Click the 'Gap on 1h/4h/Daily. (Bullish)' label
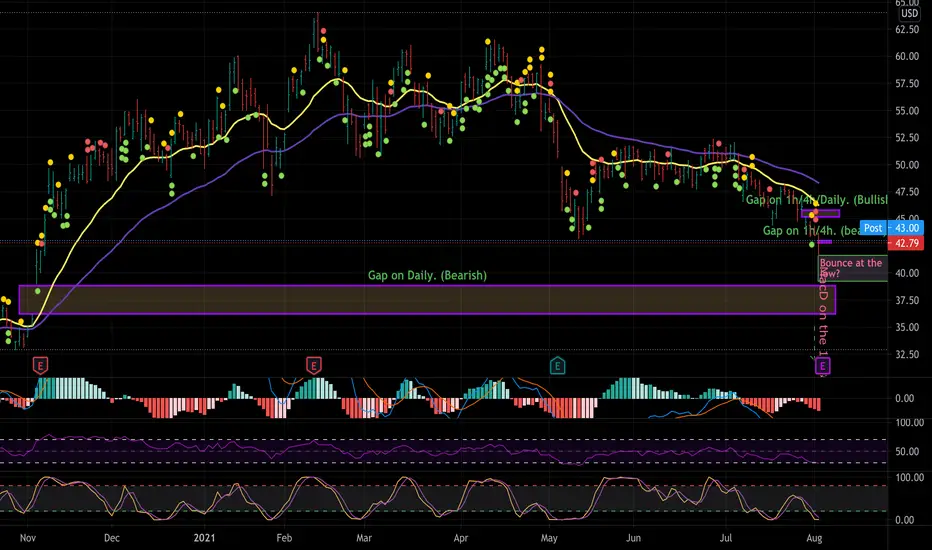Viewport: 932px width, 550px height. point(817,200)
